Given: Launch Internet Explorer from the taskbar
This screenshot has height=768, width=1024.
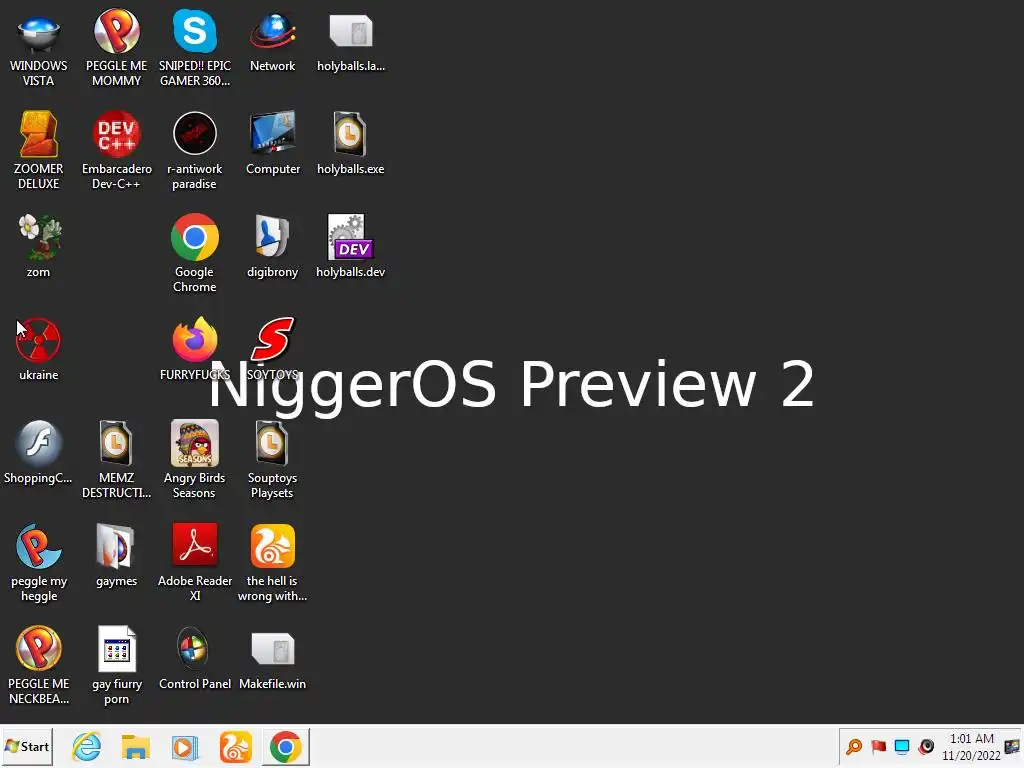Looking at the screenshot, I should tap(86, 747).
